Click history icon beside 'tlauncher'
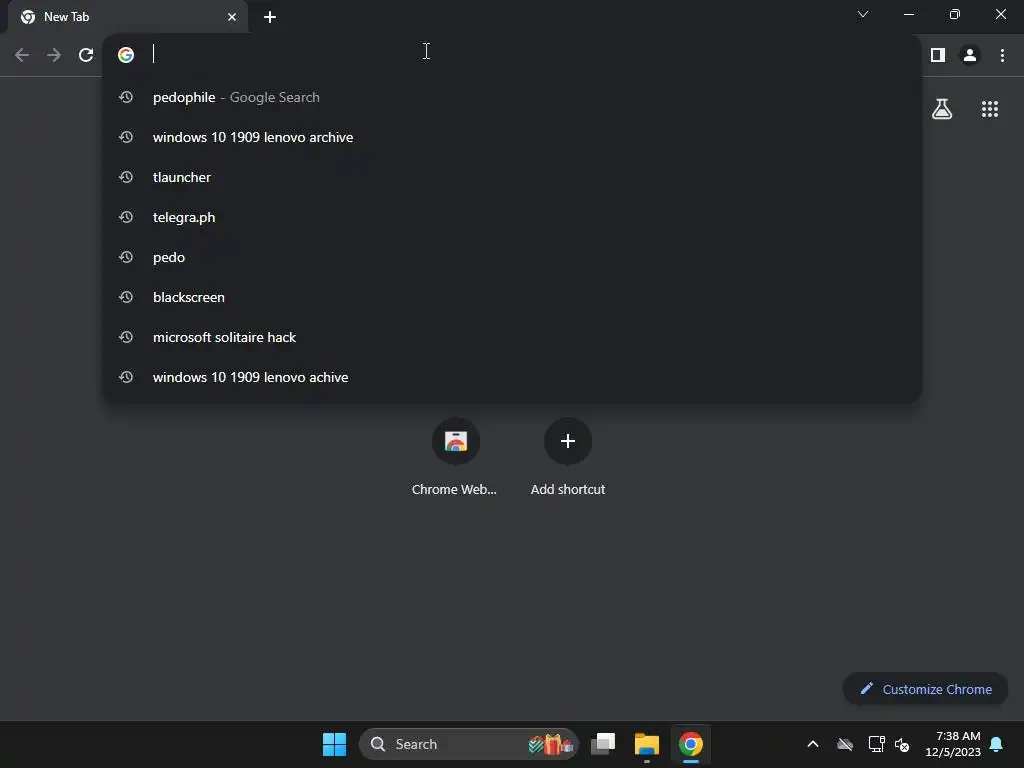Screen dimensions: 1024x768 (126, 177)
